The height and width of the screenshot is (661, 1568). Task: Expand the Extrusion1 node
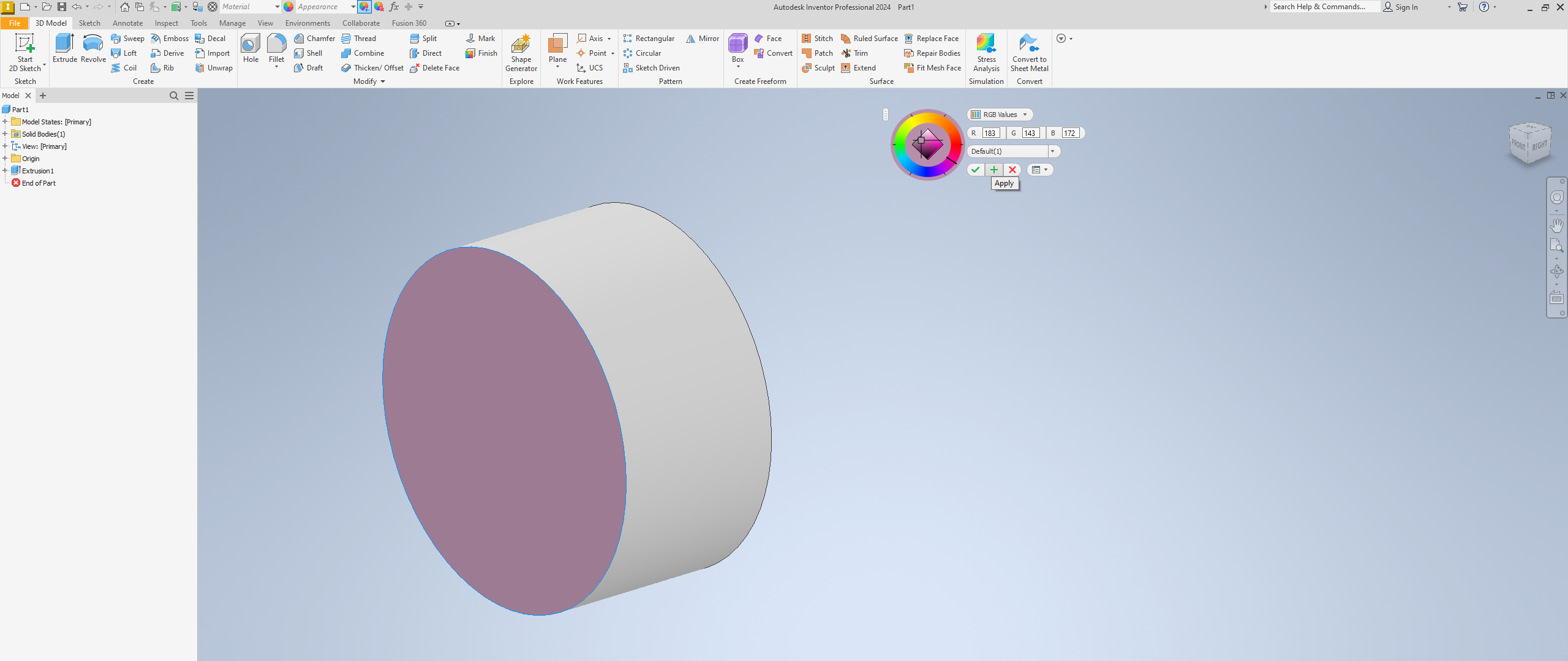click(5, 171)
